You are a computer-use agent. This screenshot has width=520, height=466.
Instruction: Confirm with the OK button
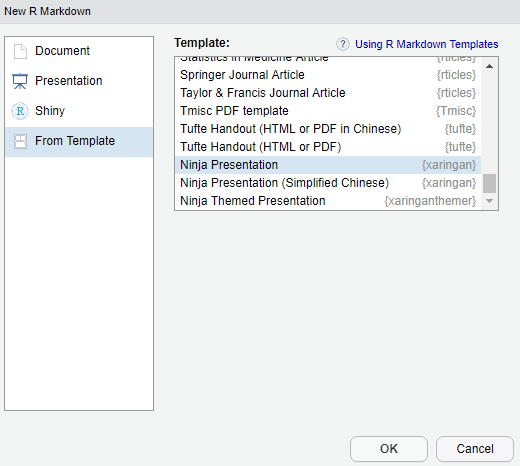pyautogui.click(x=389, y=449)
